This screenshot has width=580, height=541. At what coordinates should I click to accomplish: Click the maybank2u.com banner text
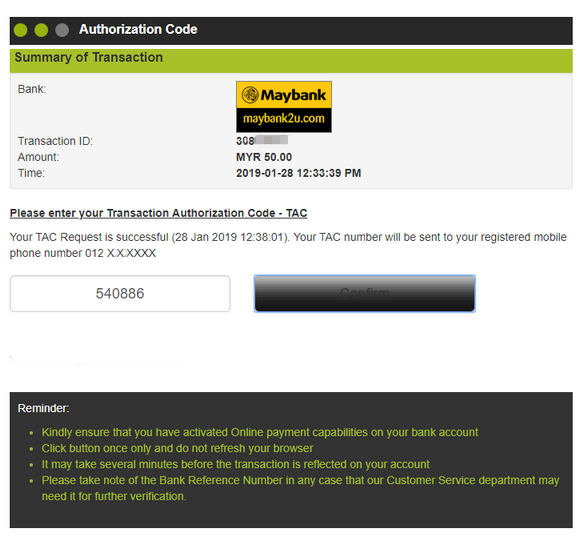284,119
